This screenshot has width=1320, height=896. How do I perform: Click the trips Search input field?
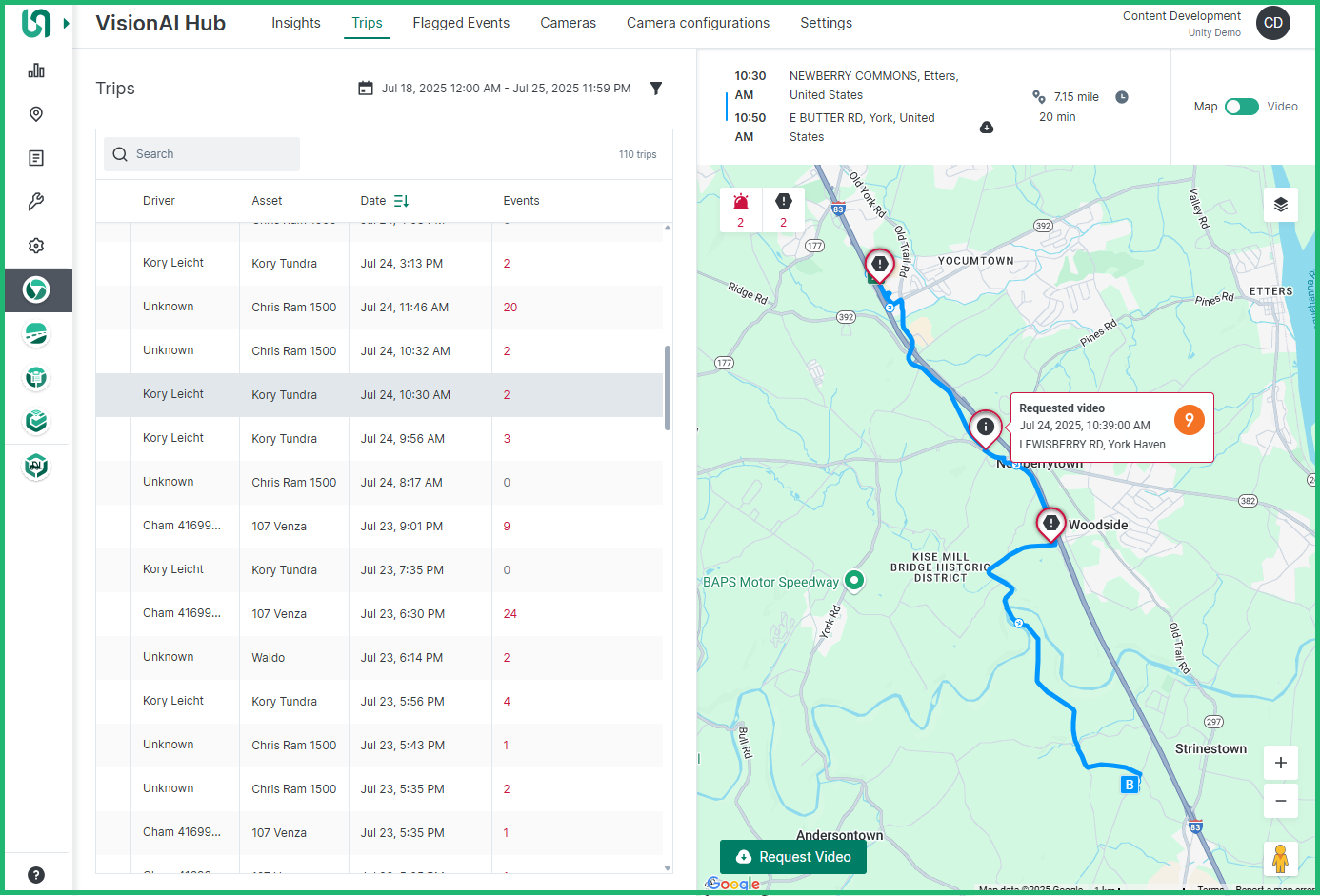(203, 154)
